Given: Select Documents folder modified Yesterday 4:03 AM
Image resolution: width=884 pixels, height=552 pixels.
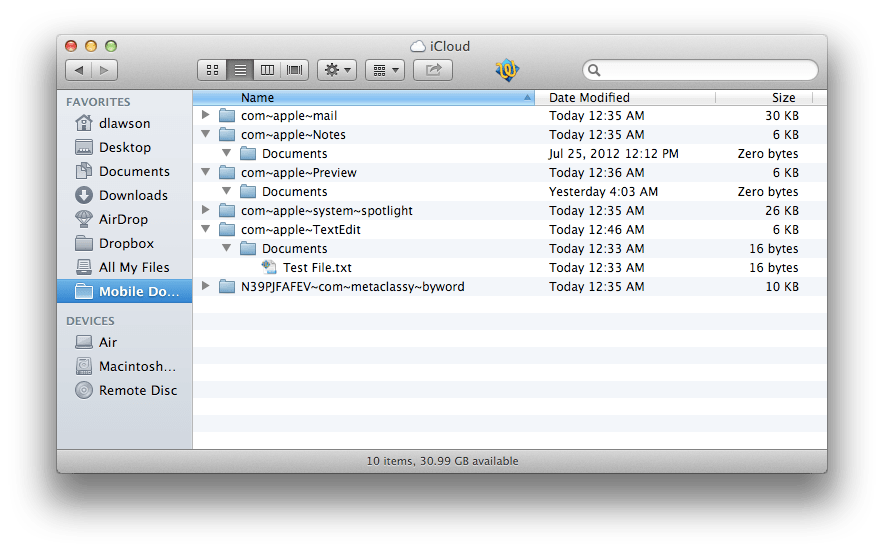Looking at the screenshot, I should [x=294, y=192].
